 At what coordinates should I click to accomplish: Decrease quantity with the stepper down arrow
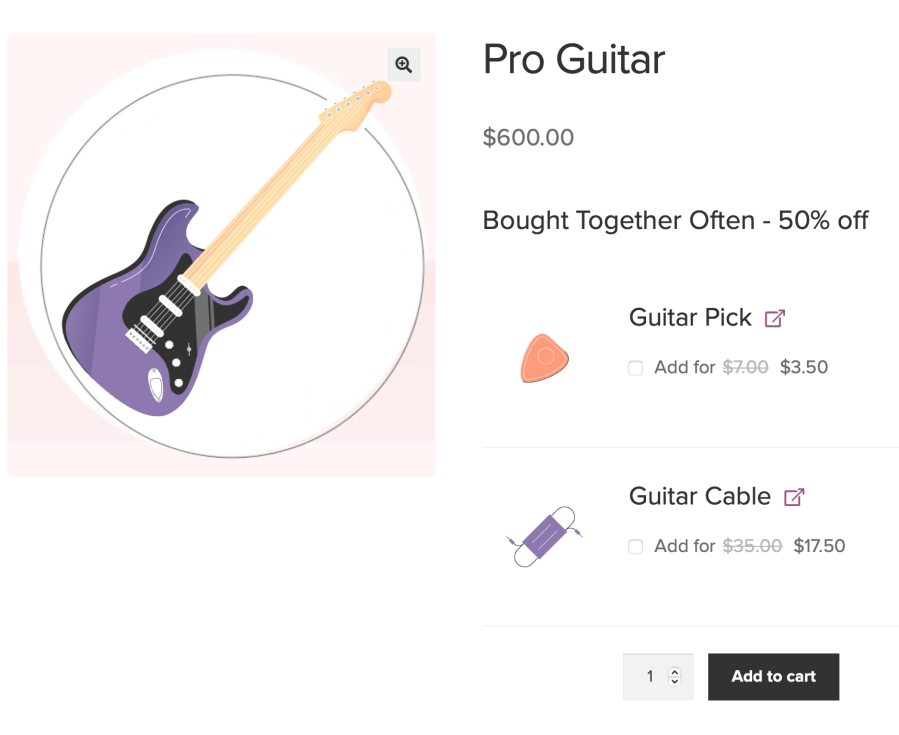click(676, 682)
